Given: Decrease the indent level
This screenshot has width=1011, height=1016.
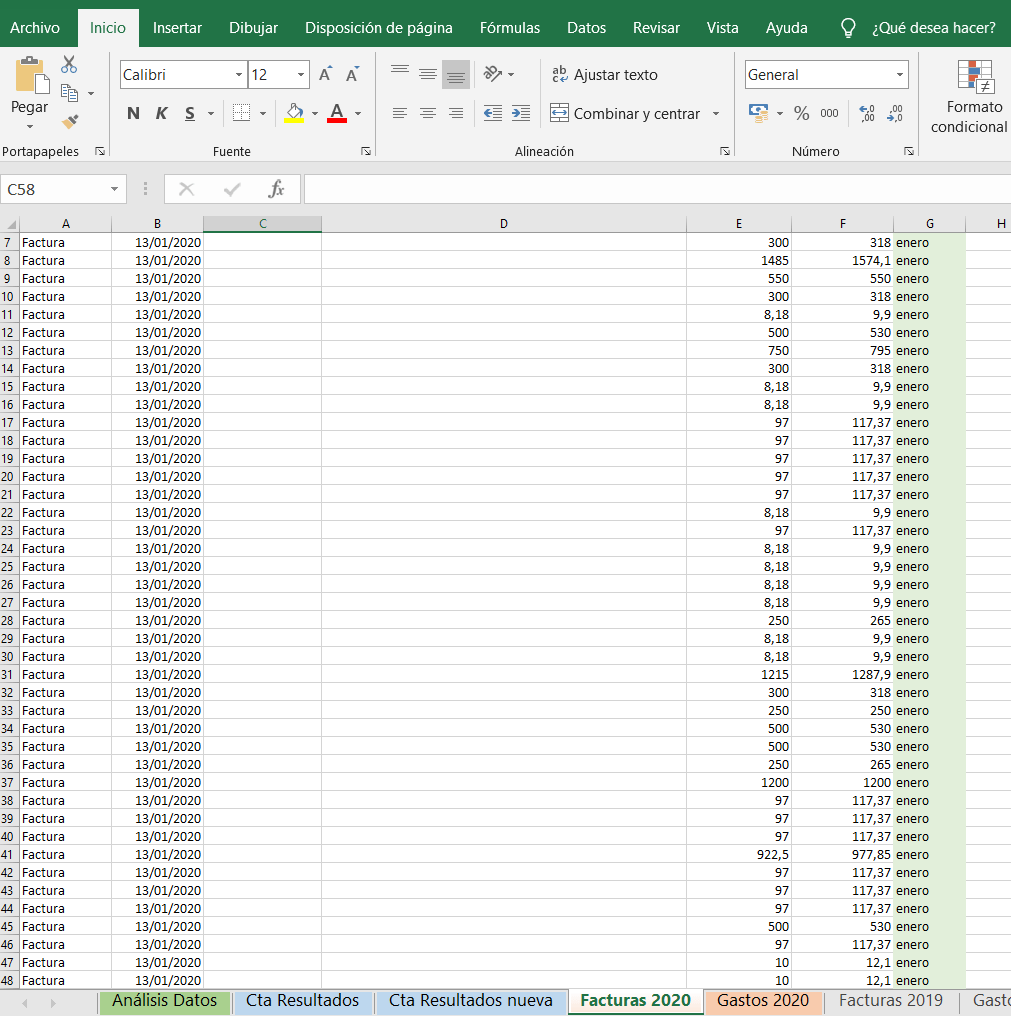Looking at the screenshot, I should (x=493, y=113).
